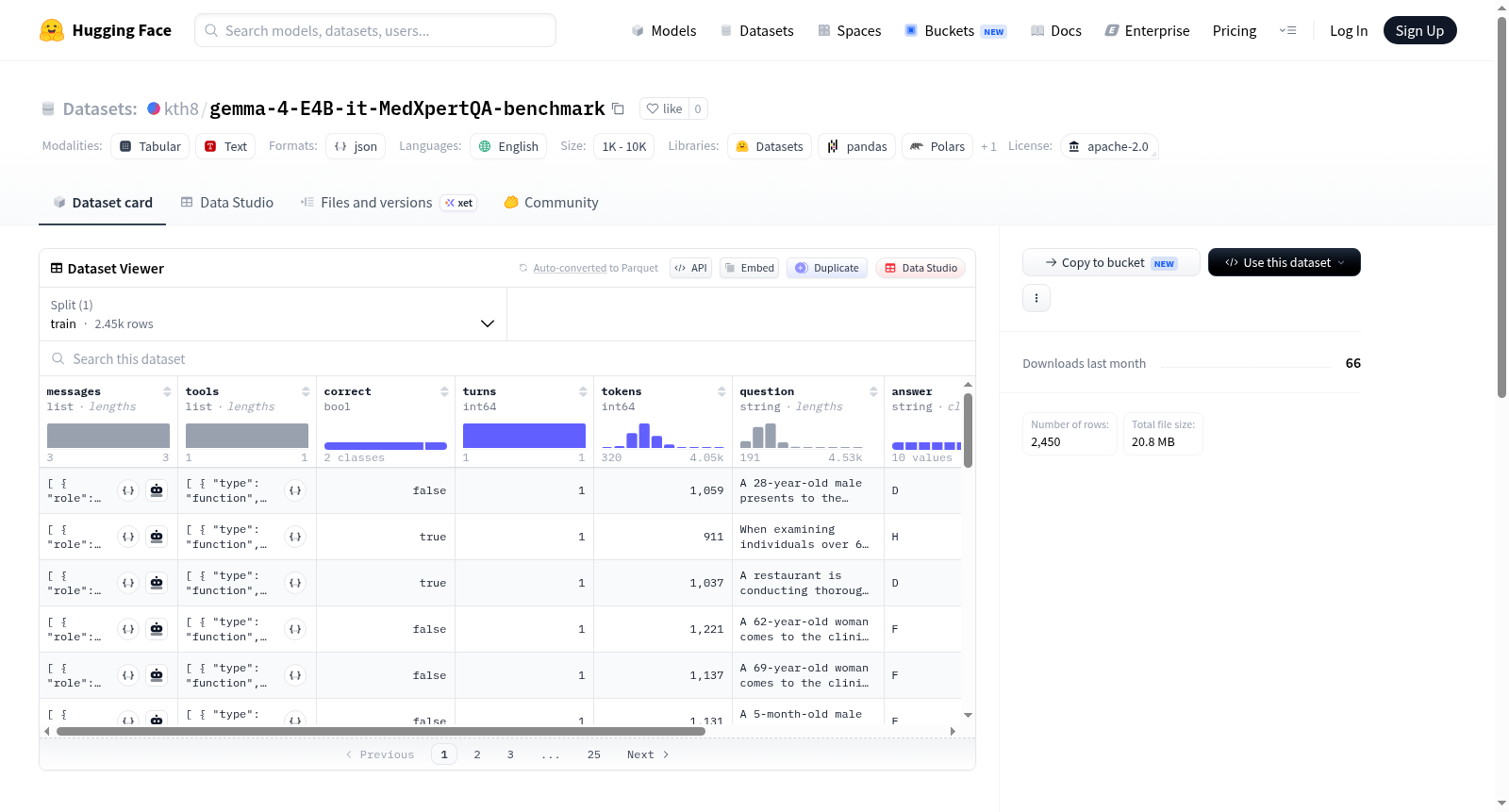Expand tools JSON in the restaurant row
This screenshot has width=1509, height=812.
295,583
